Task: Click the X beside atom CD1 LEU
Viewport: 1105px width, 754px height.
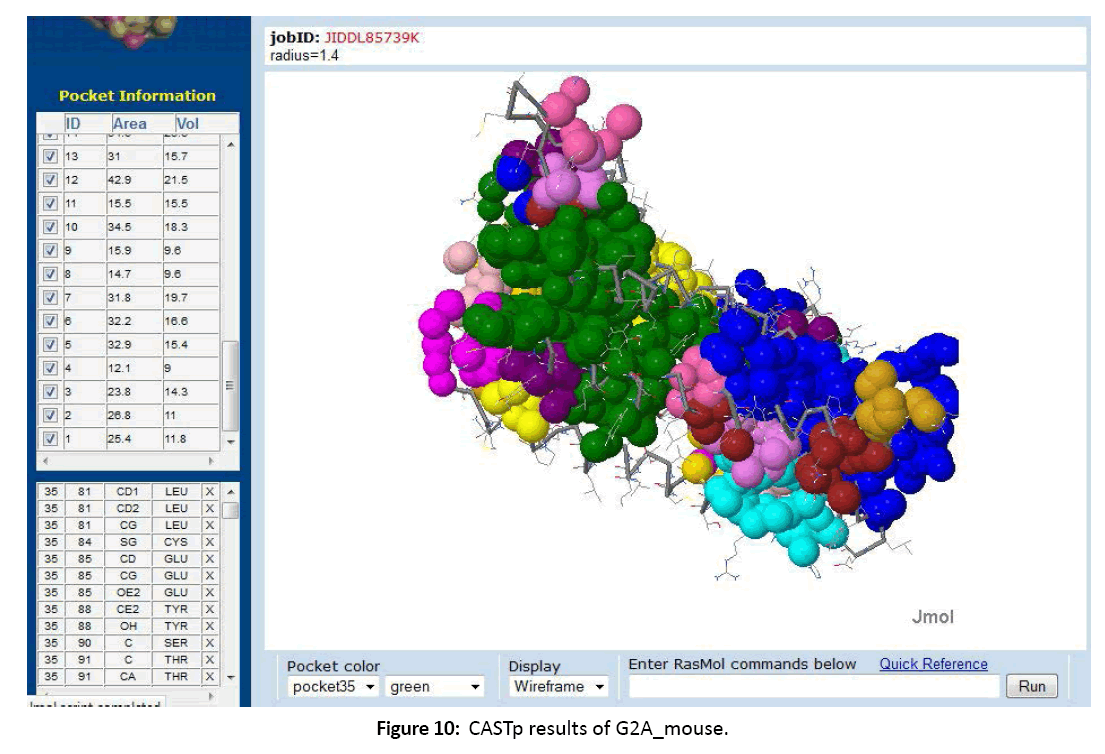Action: pos(209,491)
